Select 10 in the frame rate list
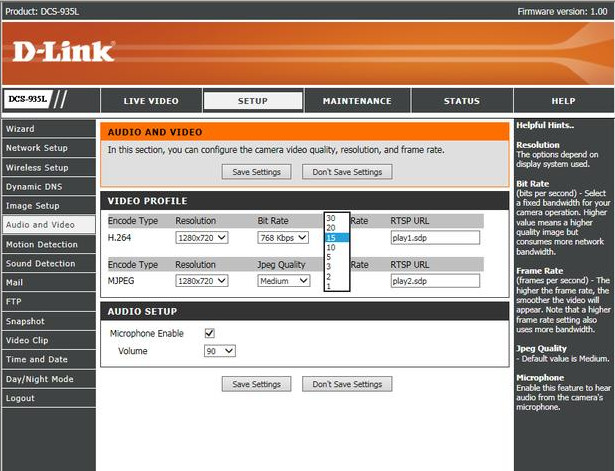Screen dimensions: 615x471 point(337,247)
